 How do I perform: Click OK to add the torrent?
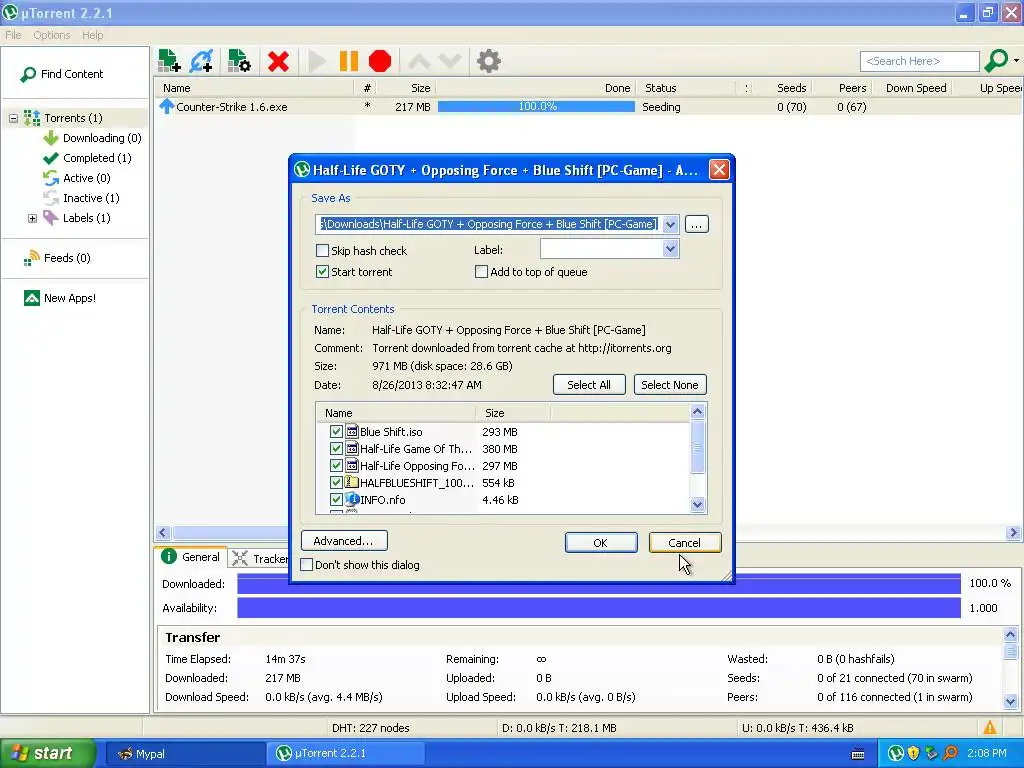(601, 543)
